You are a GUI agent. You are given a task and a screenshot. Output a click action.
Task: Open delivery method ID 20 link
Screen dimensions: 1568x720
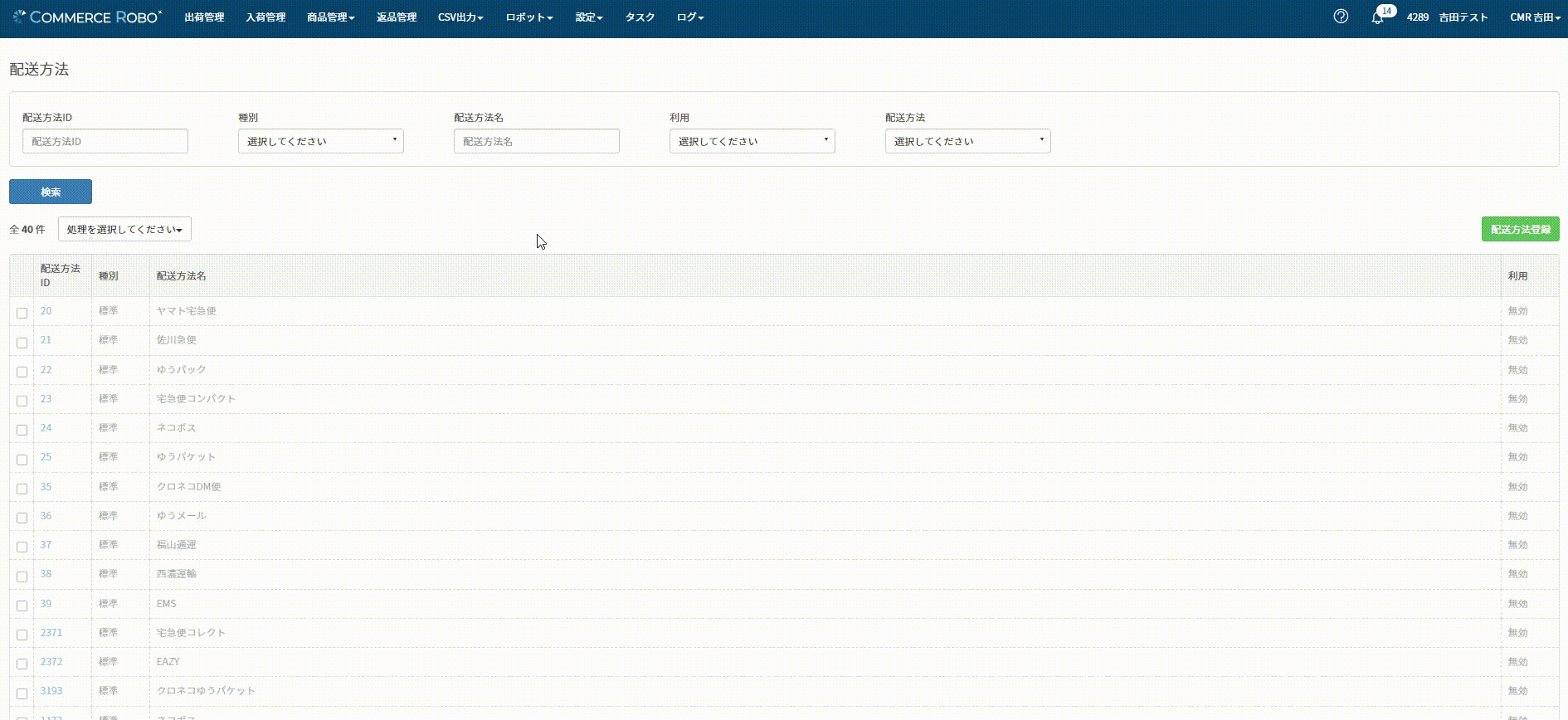46,311
